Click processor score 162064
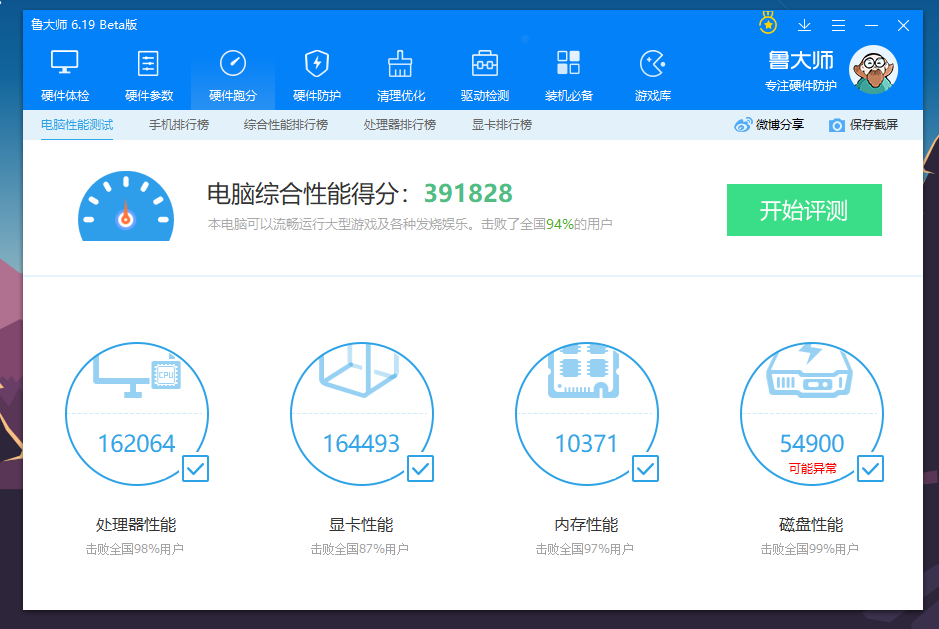 pos(137,444)
